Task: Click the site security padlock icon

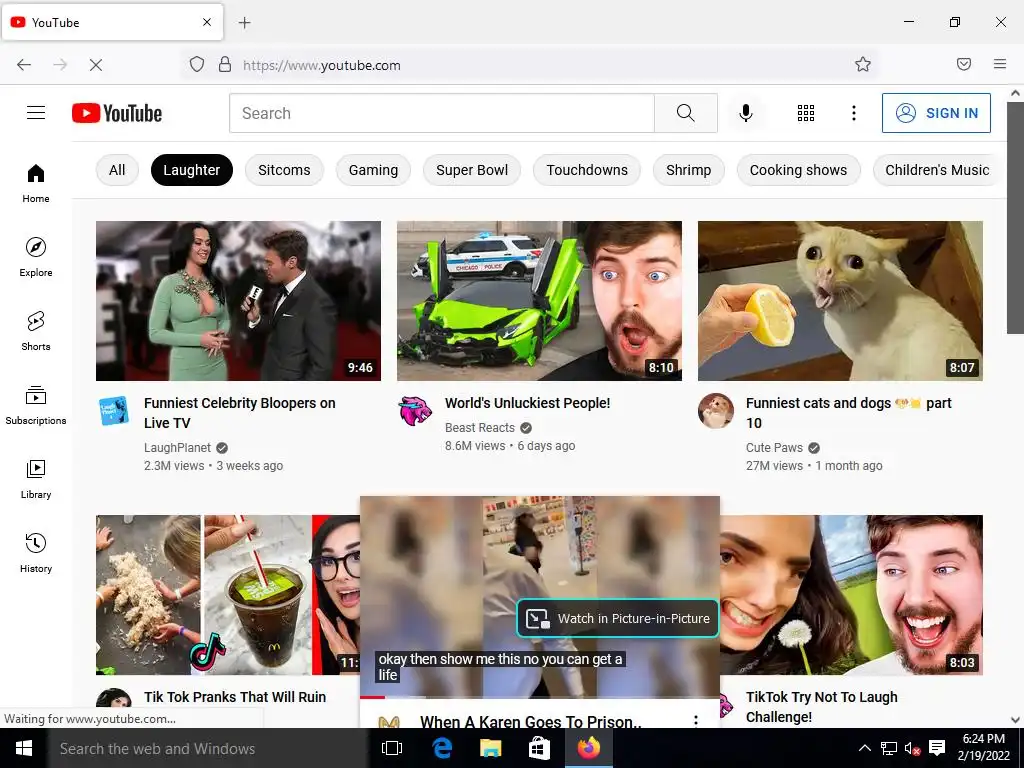Action: point(225,64)
